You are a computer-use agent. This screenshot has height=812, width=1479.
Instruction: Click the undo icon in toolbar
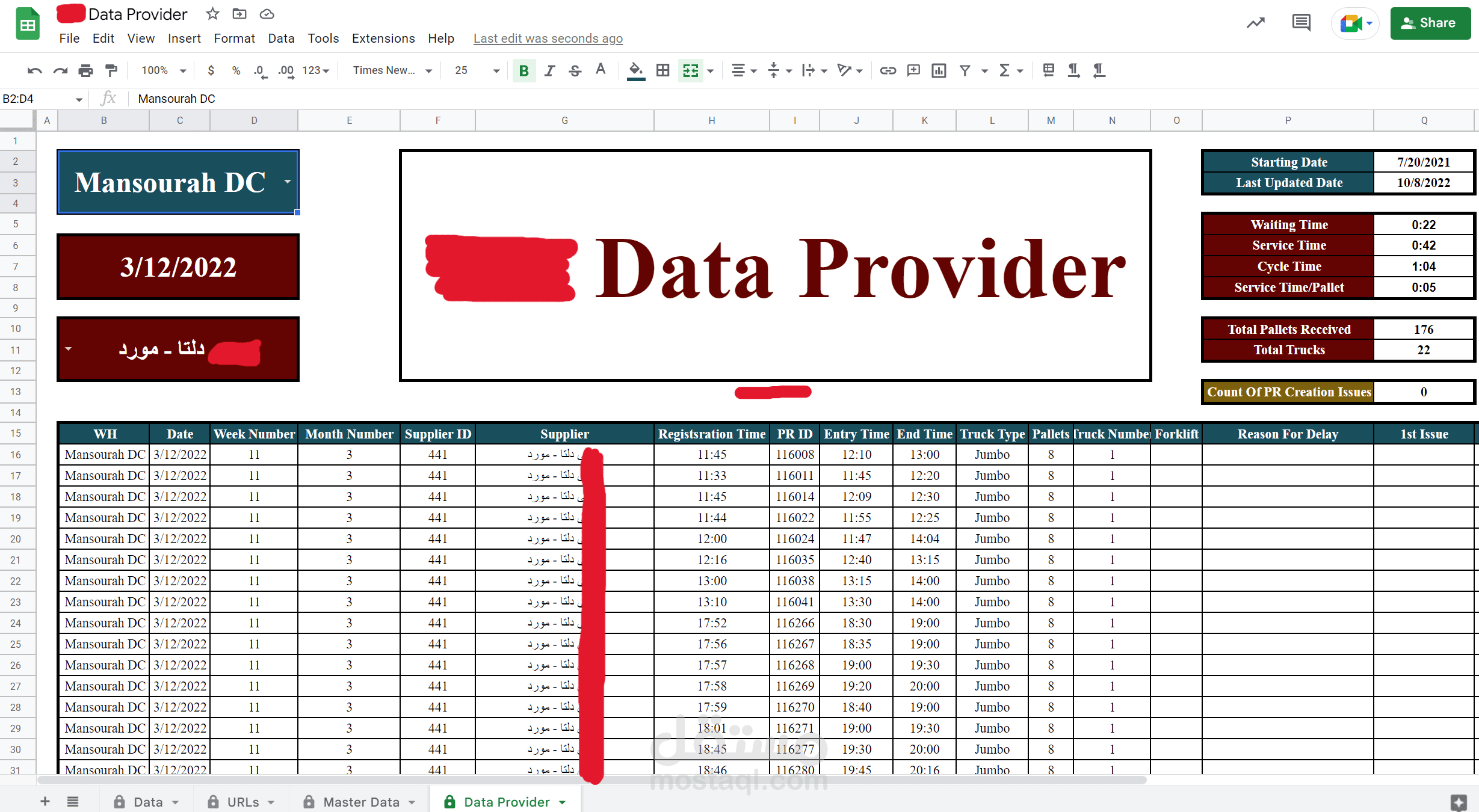click(34, 71)
